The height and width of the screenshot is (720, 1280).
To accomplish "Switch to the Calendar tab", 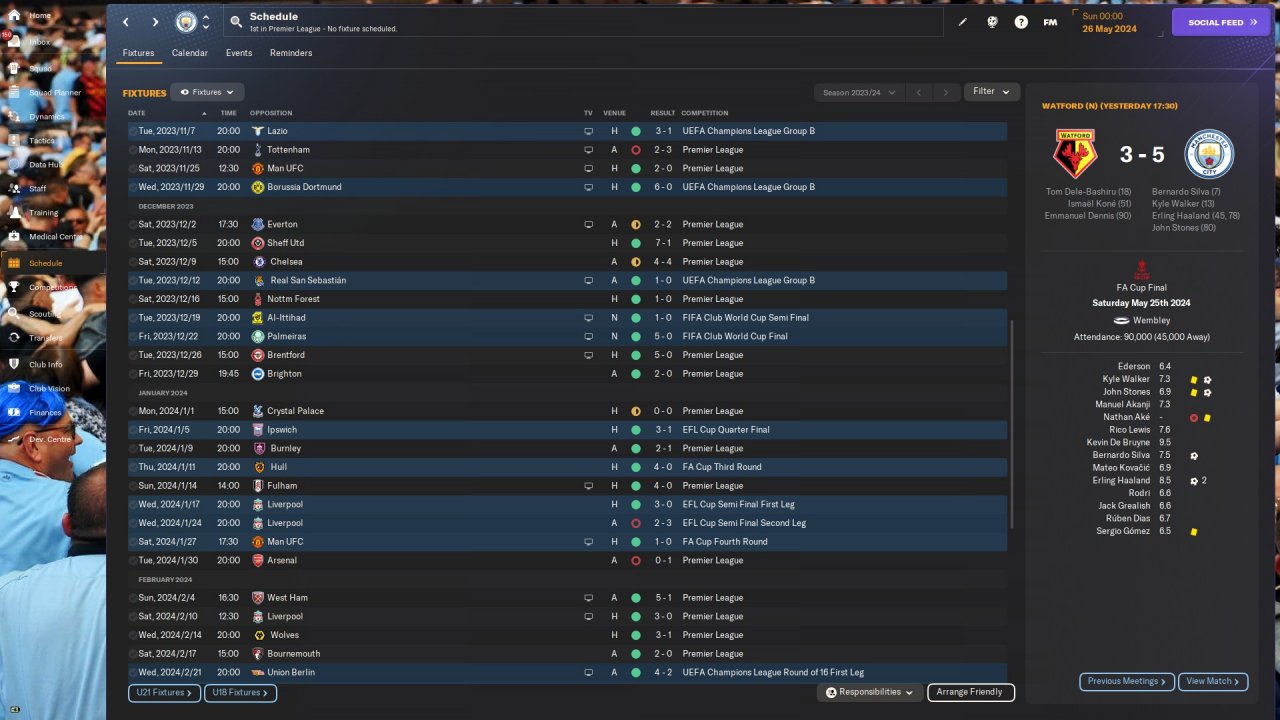I will tap(190, 53).
